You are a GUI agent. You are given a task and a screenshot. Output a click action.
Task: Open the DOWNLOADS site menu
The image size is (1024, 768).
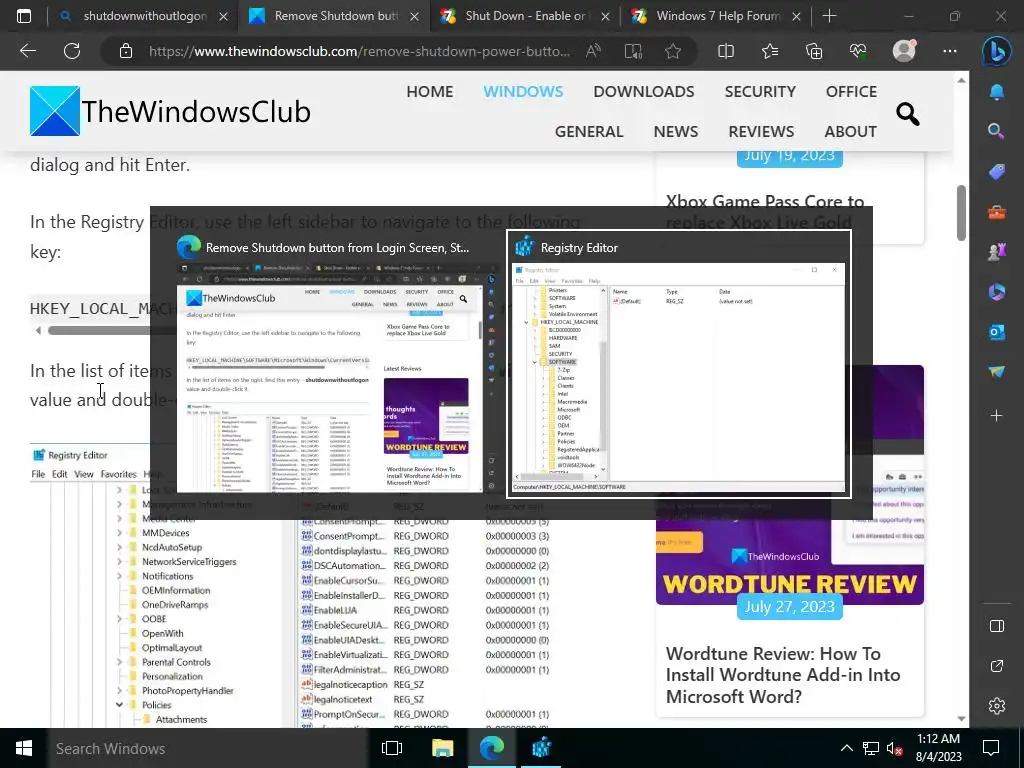[x=643, y=91]
